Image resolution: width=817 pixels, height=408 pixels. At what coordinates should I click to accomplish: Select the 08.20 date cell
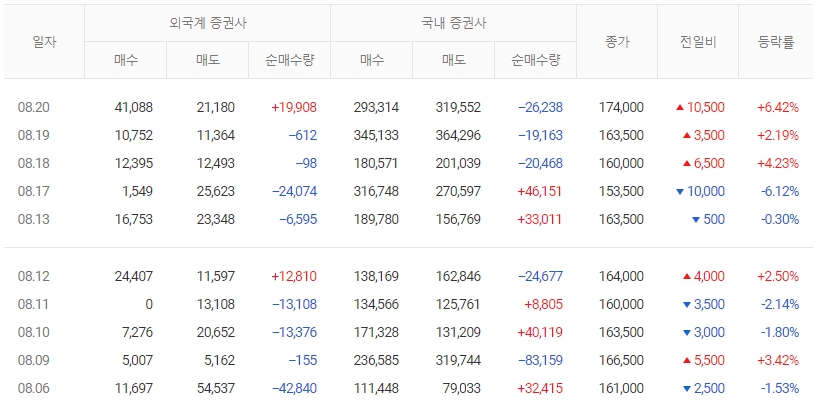pos(33,108)
